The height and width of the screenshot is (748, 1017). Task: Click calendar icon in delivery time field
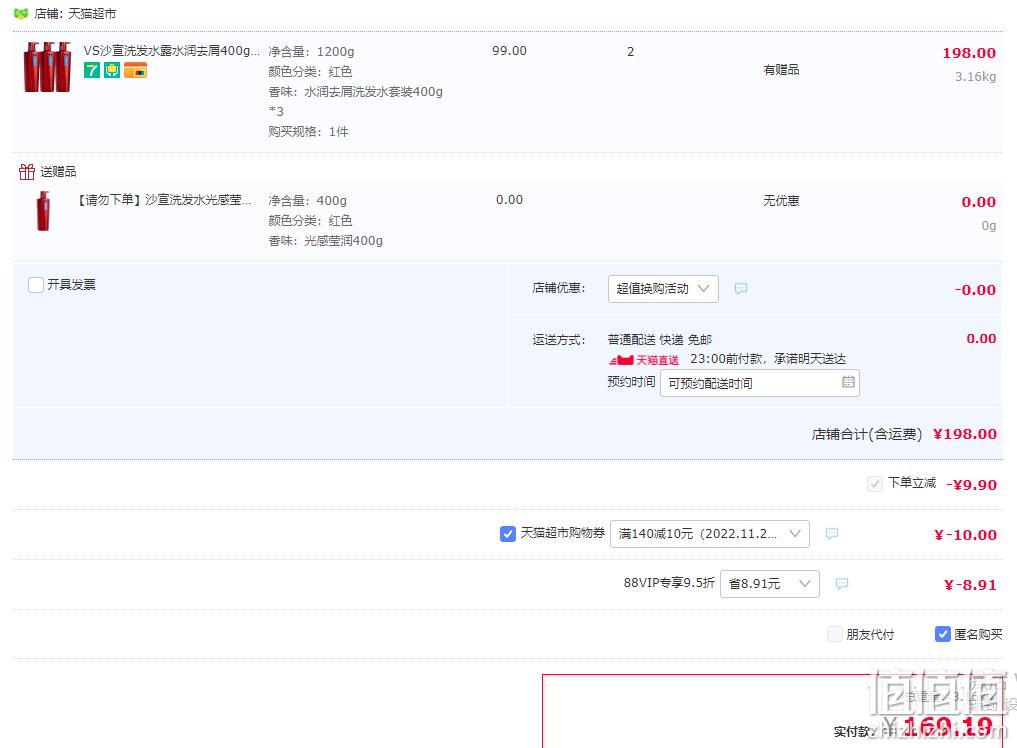(848, 382)
